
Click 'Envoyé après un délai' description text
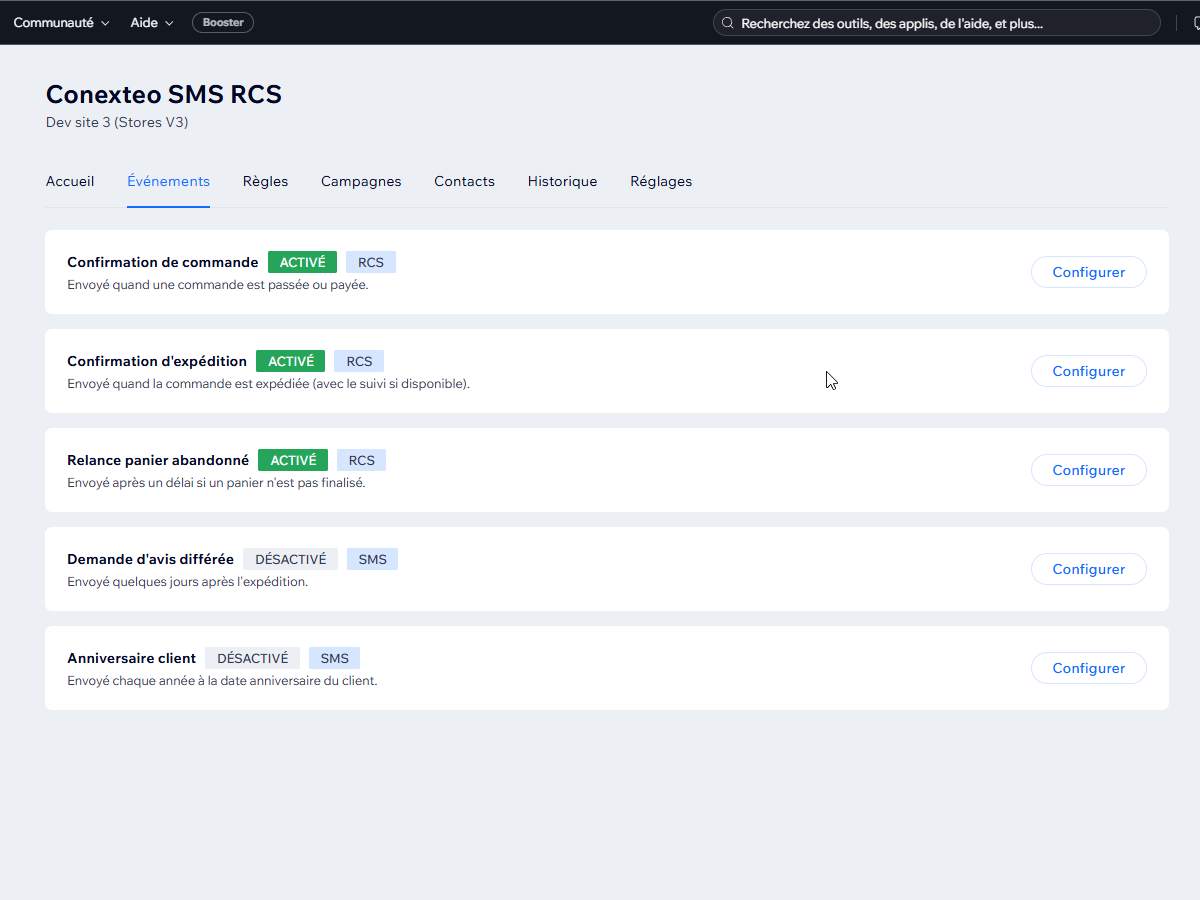tap(216, 482)
